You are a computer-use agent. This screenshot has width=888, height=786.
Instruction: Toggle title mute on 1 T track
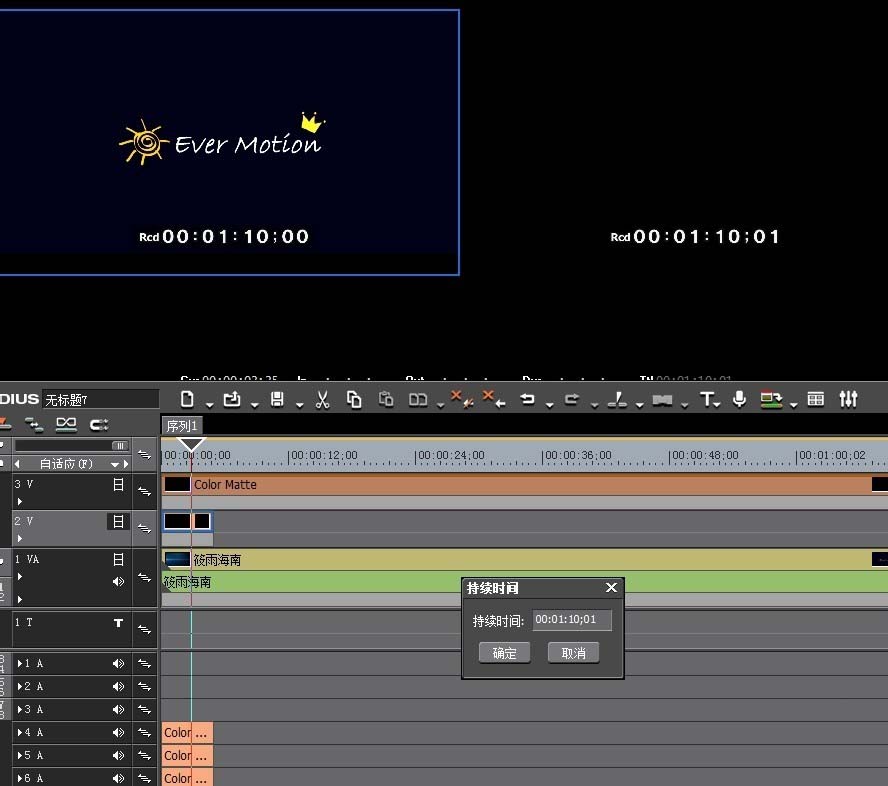coord(118,623)
